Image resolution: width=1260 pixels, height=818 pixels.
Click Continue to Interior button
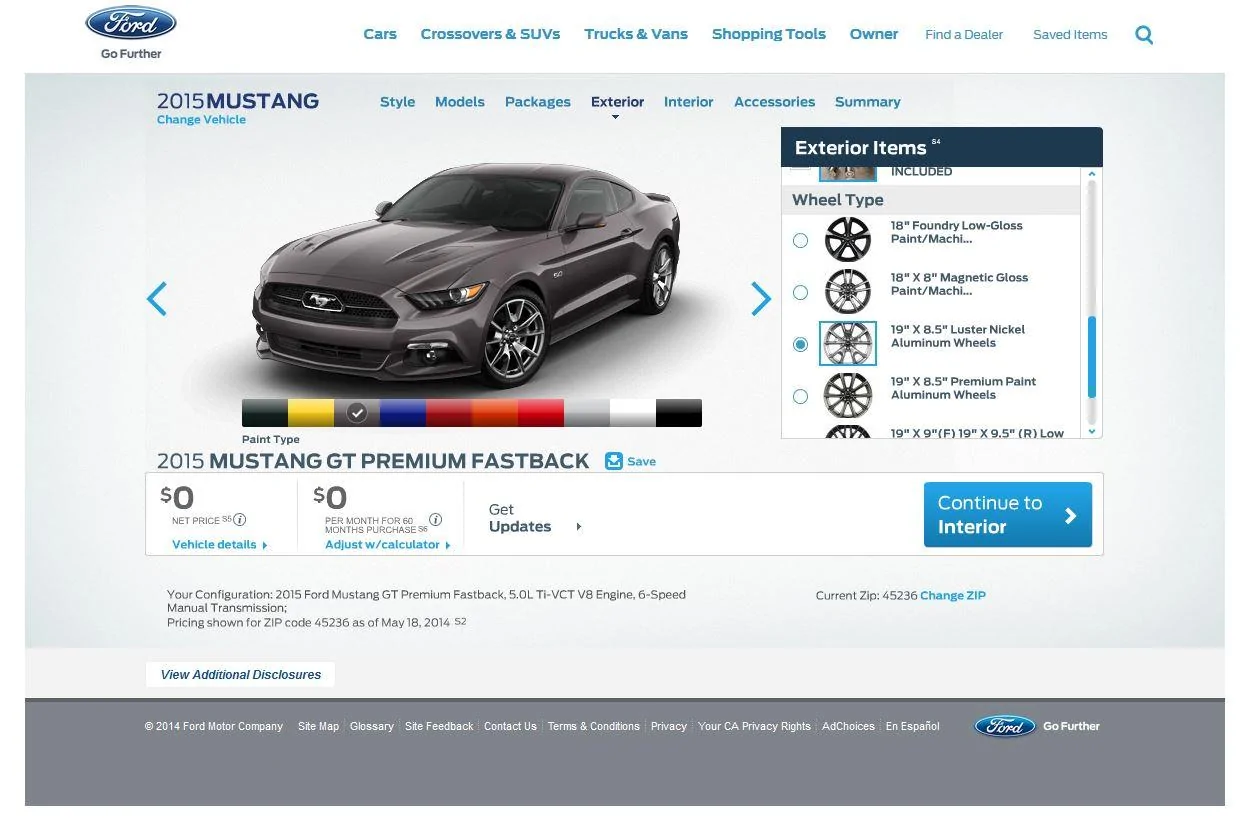(1008, 515)
